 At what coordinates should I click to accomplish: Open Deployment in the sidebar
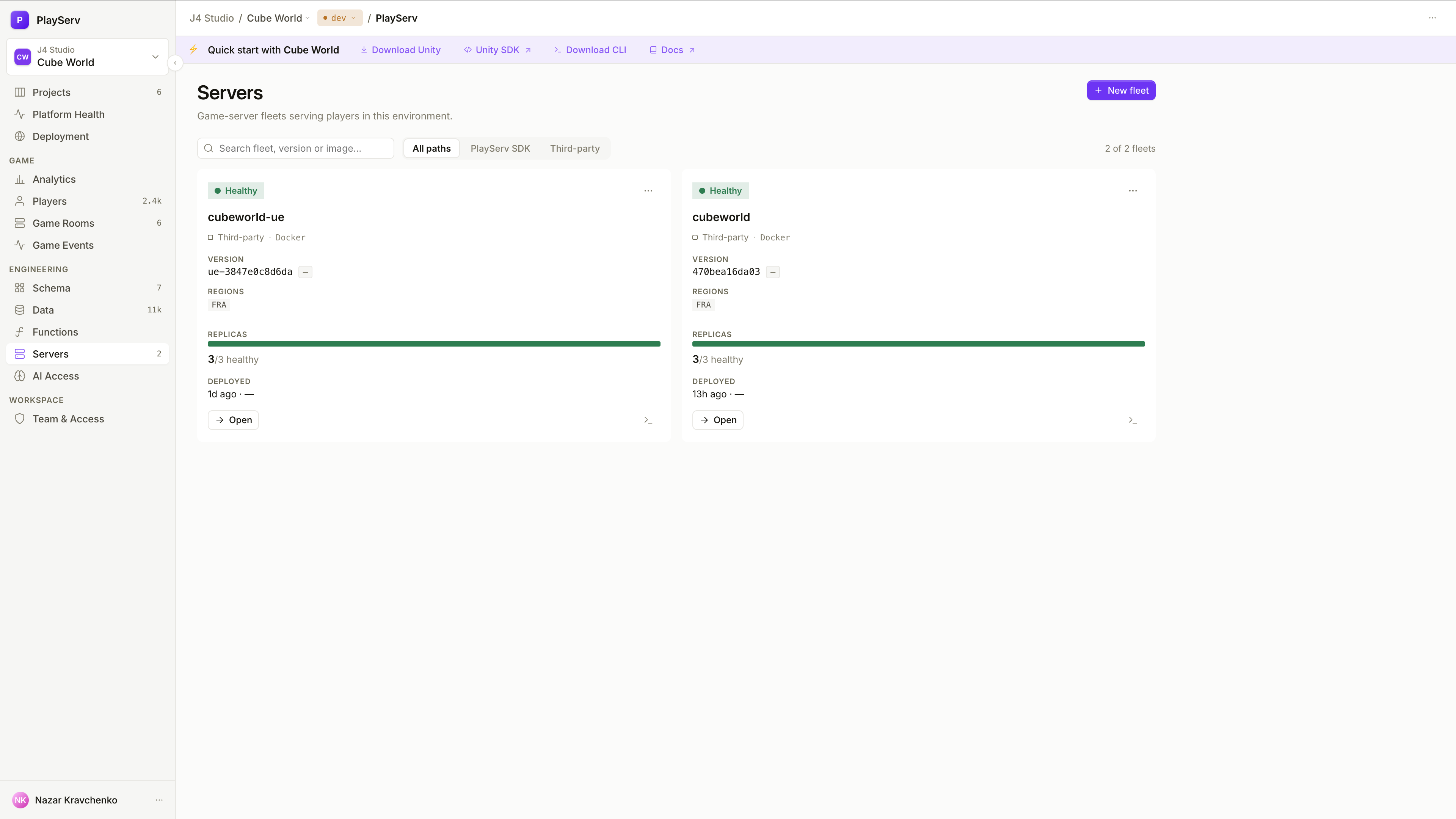88,136
